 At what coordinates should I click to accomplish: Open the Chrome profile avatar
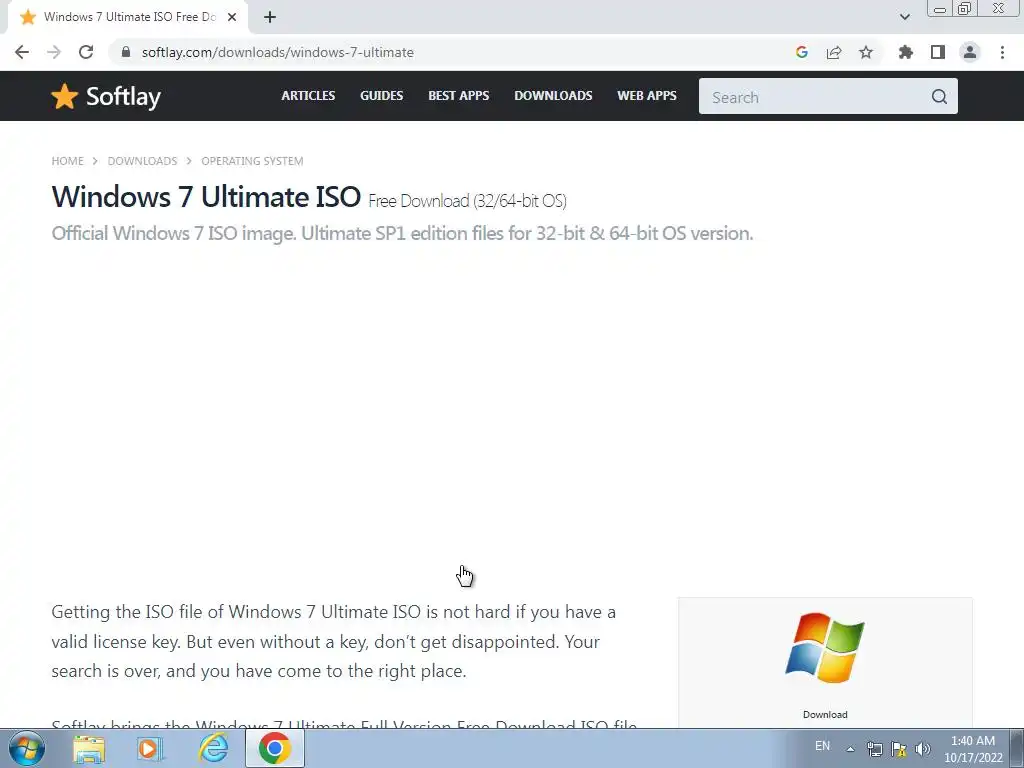click(x=970, y=52)
